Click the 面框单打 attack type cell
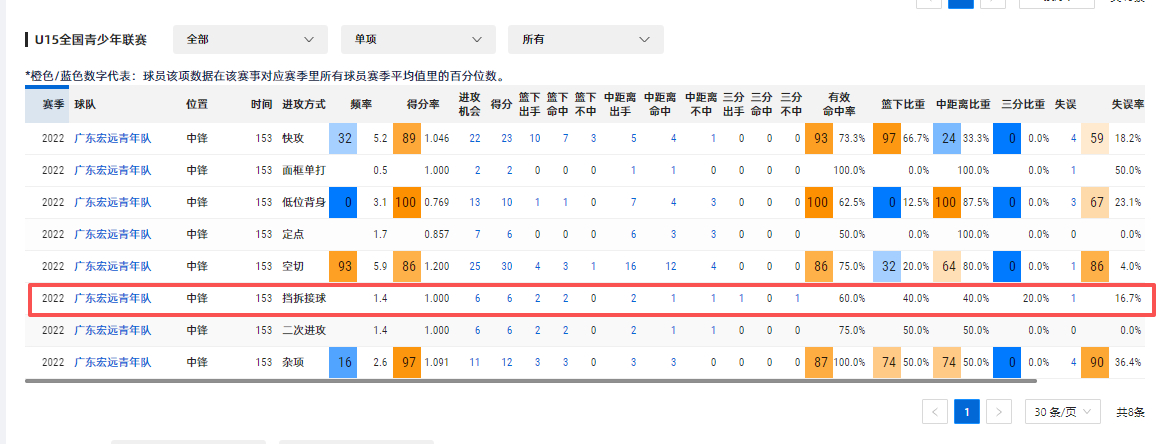1162x444 pixels. (x=304, y=170)
